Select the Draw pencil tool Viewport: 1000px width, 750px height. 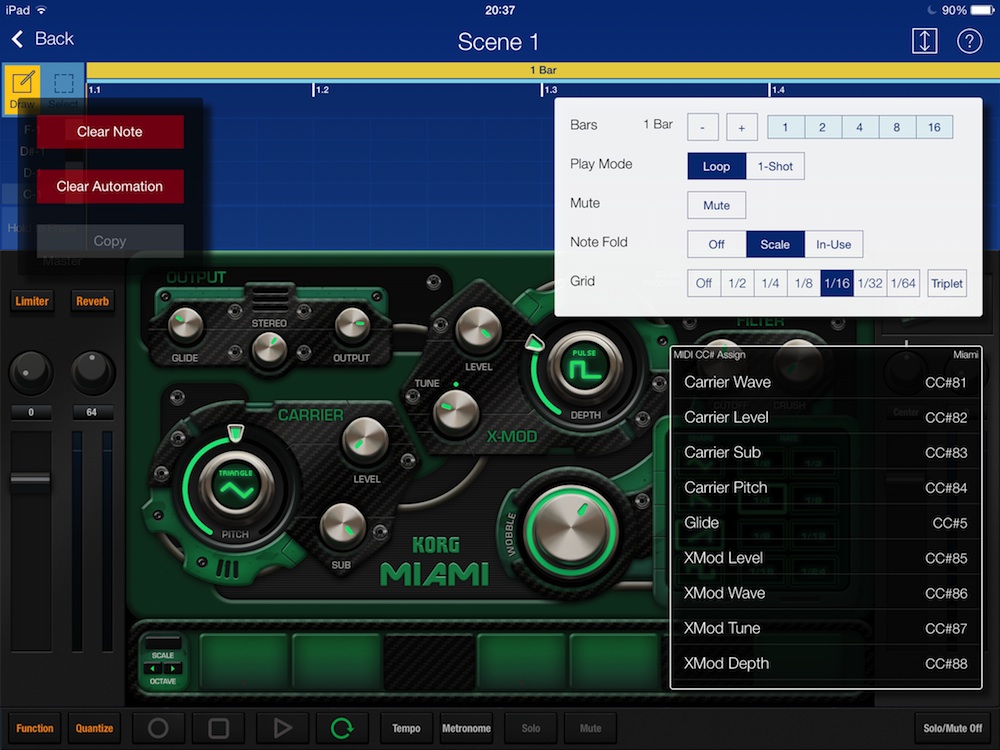tap(22, 89)
